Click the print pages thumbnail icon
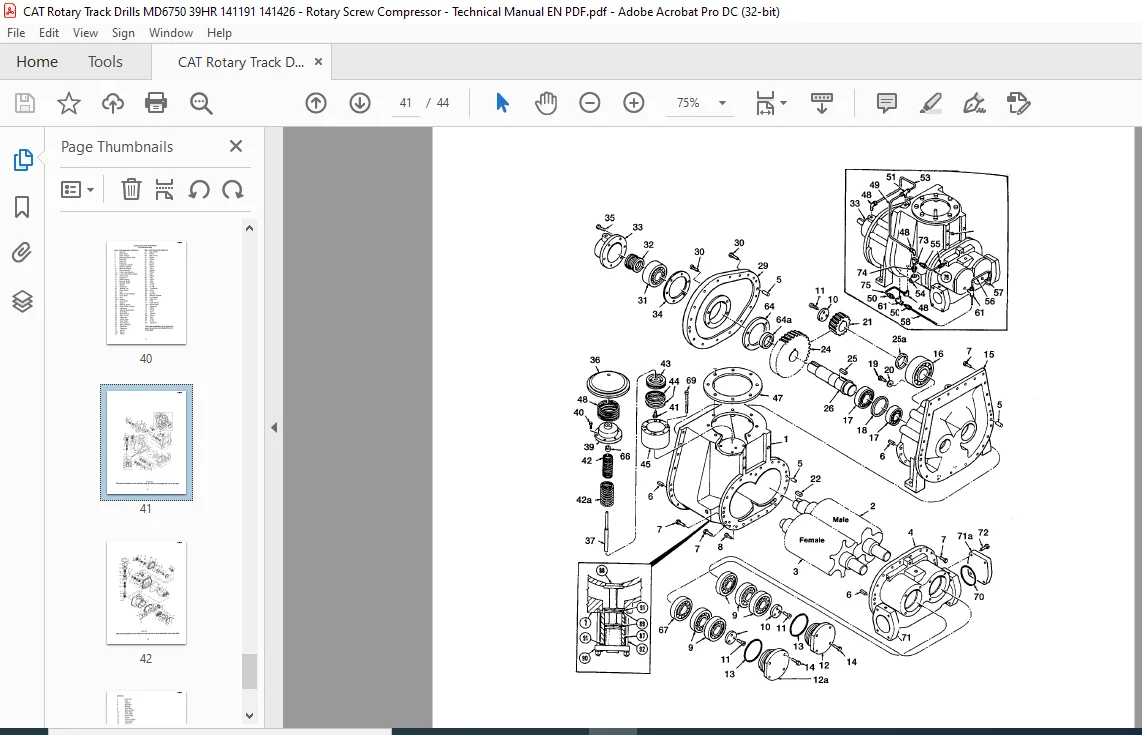 (165, 190)
